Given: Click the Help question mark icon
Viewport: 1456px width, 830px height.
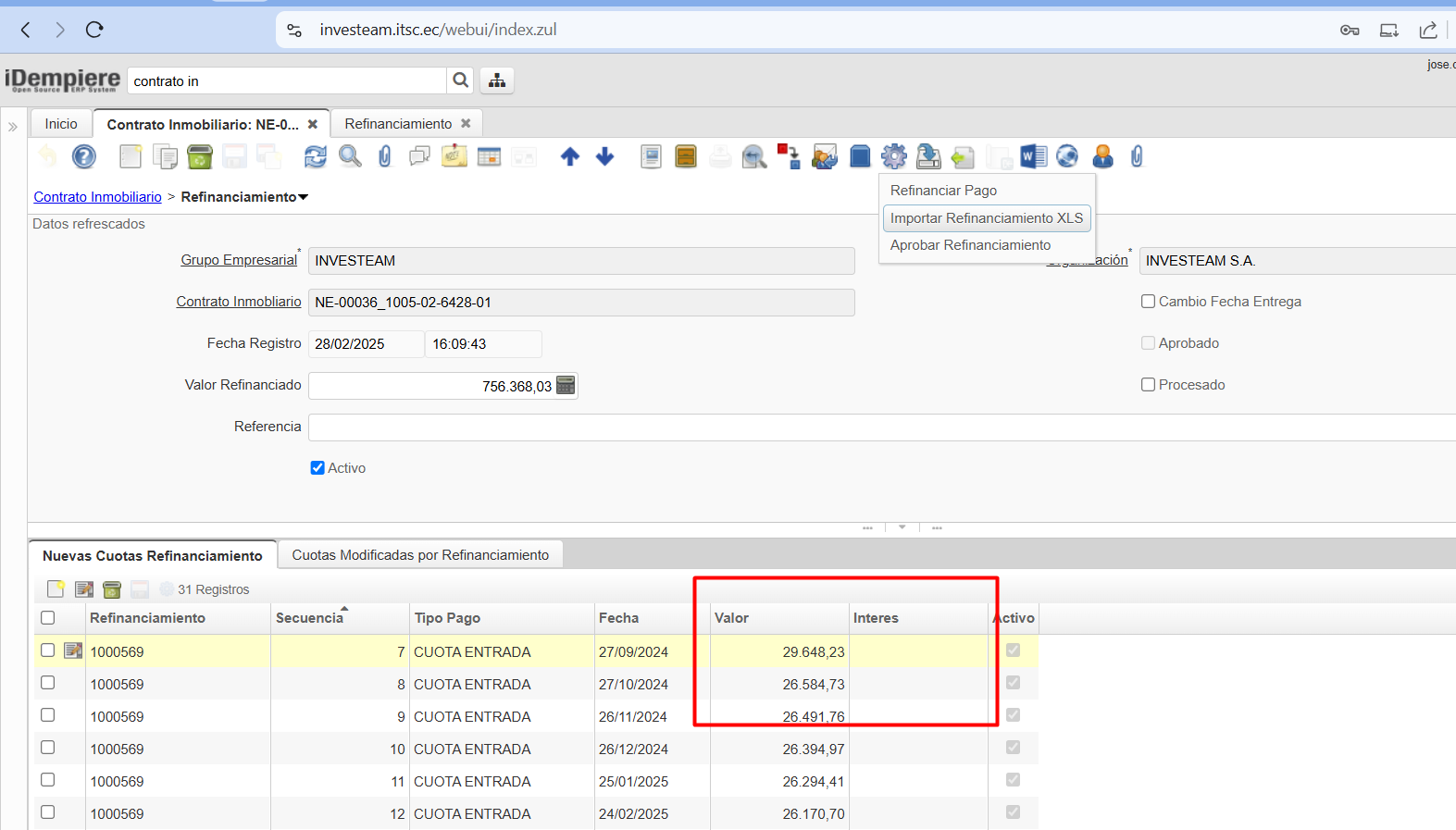Looking at the screenshot, I should (84, 157).
